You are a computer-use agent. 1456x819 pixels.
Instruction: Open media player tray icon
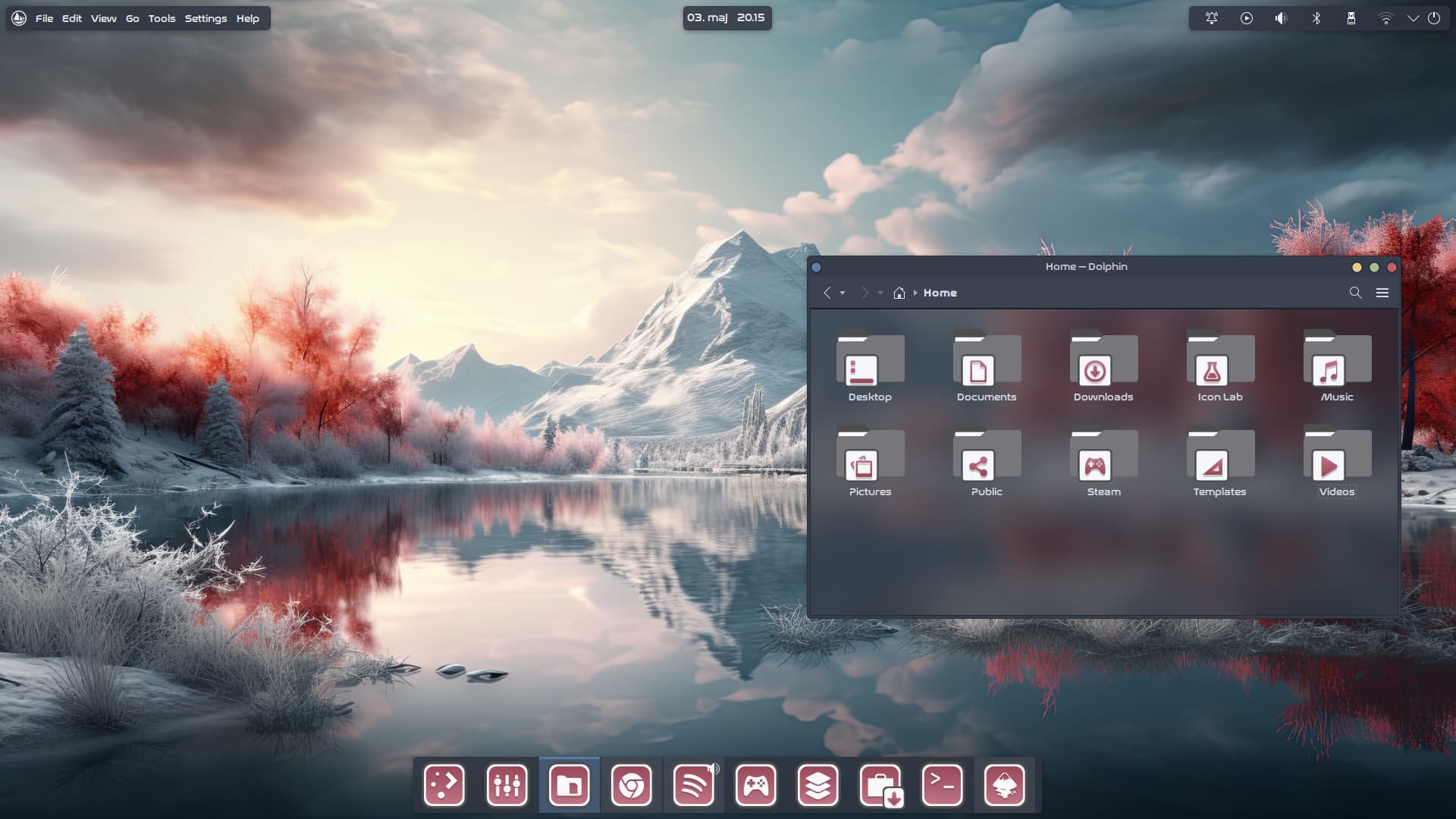pyautogui.click(x=1247, y=18)
